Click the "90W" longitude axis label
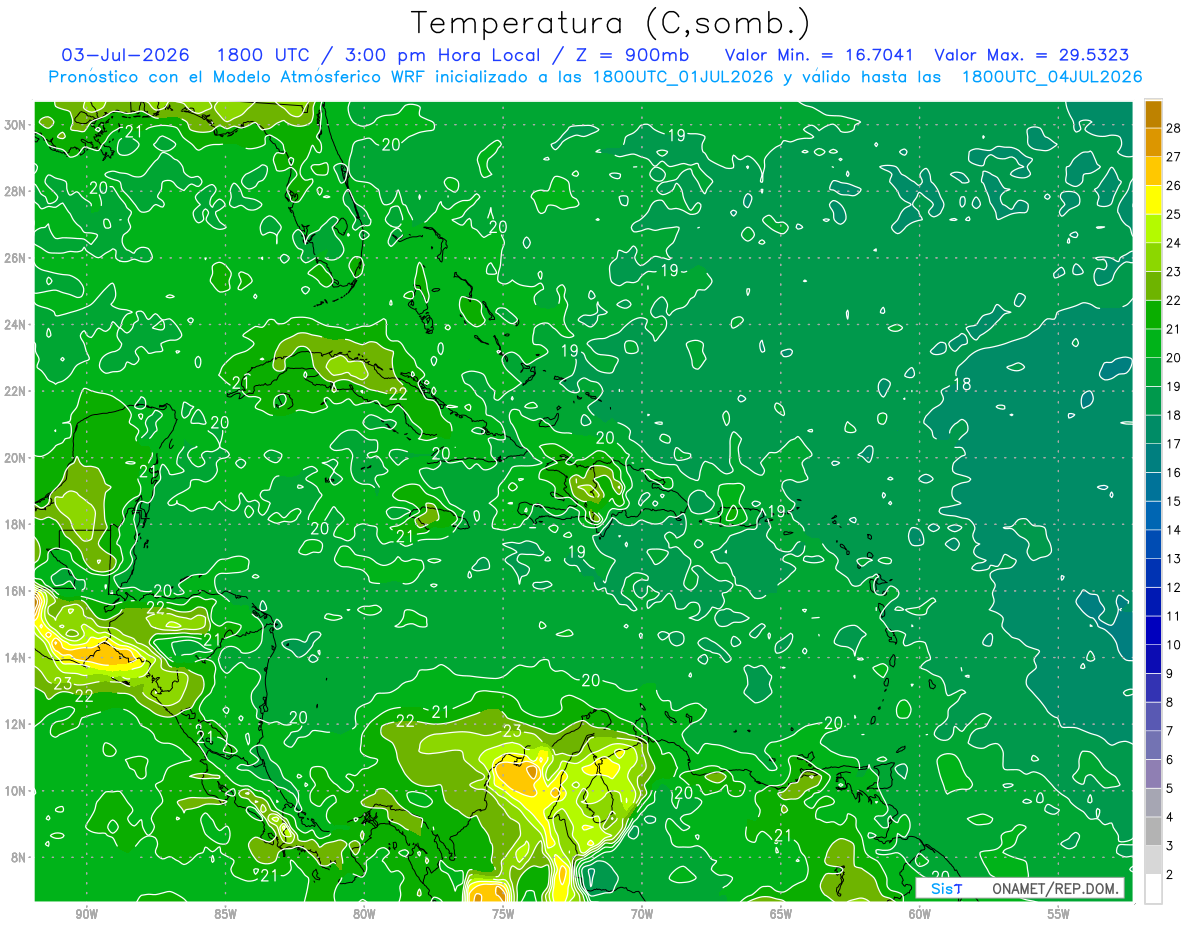 tap(86, 914)
